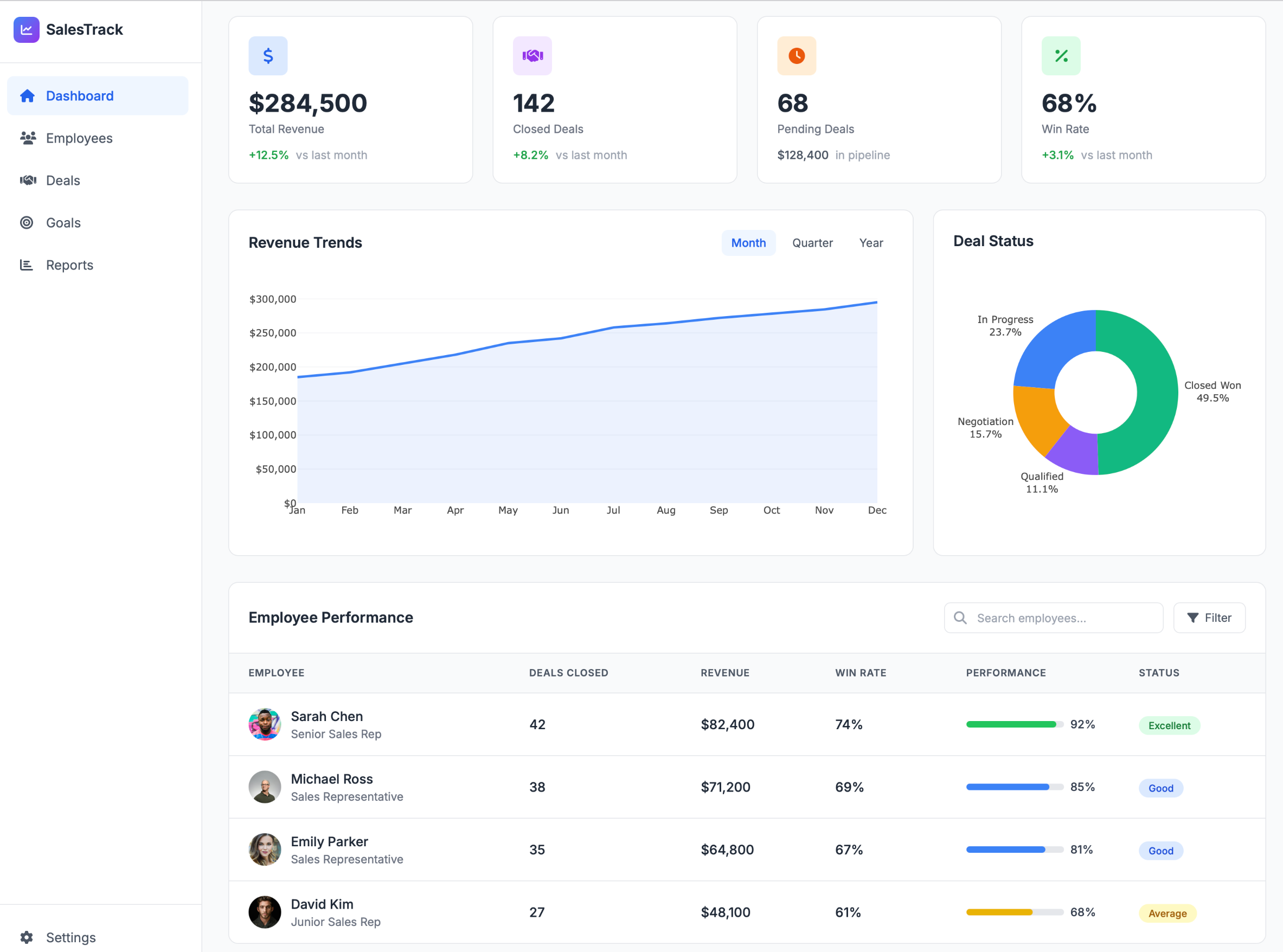Go to the Deals section
Viewport: 1283px width, 952px height.
pyautogui.click(x=63, y=181)
